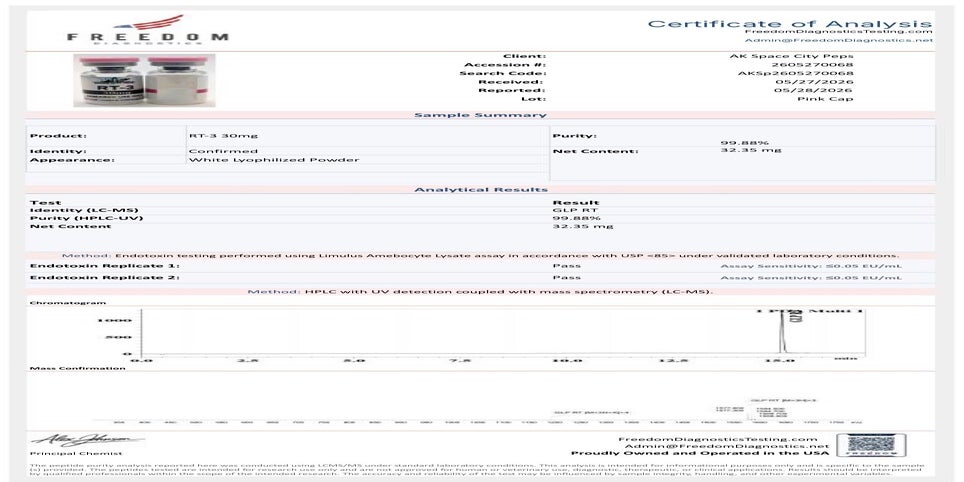This screenshot has width=964, height=482.
Task: Select Net Content under Analytical Results tests
Action: (x=71, y=226)
